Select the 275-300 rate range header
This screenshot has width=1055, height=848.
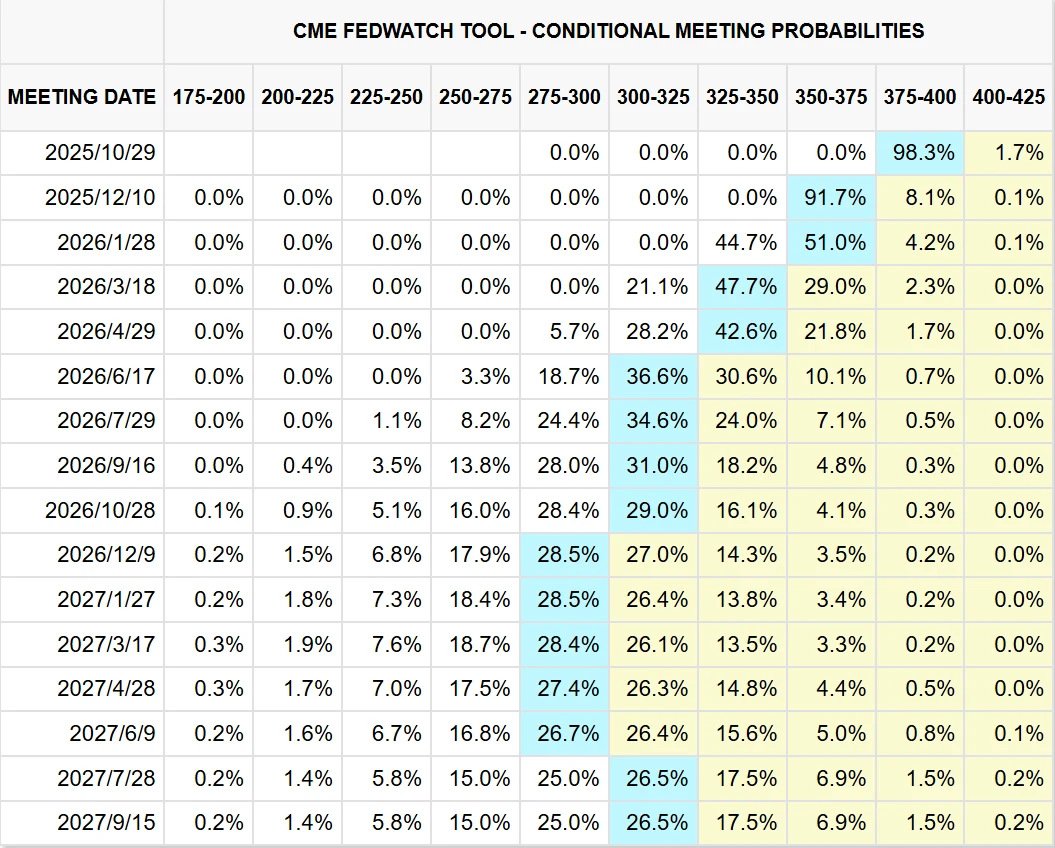[x=564, y=97]
